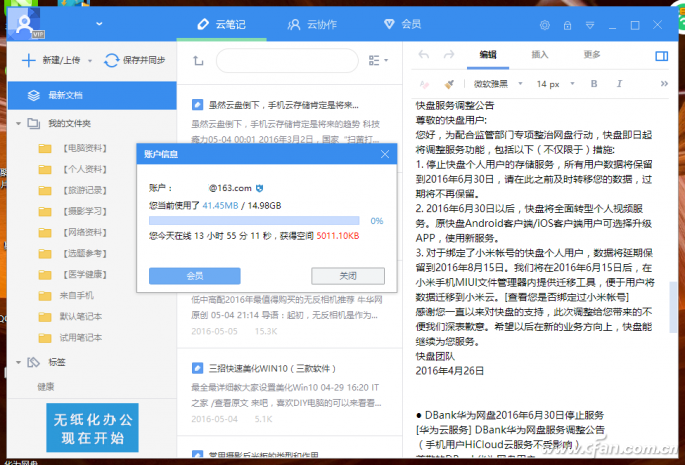
Task: Click the 无纸化办公 现在开始 banner
Action: 92,427
